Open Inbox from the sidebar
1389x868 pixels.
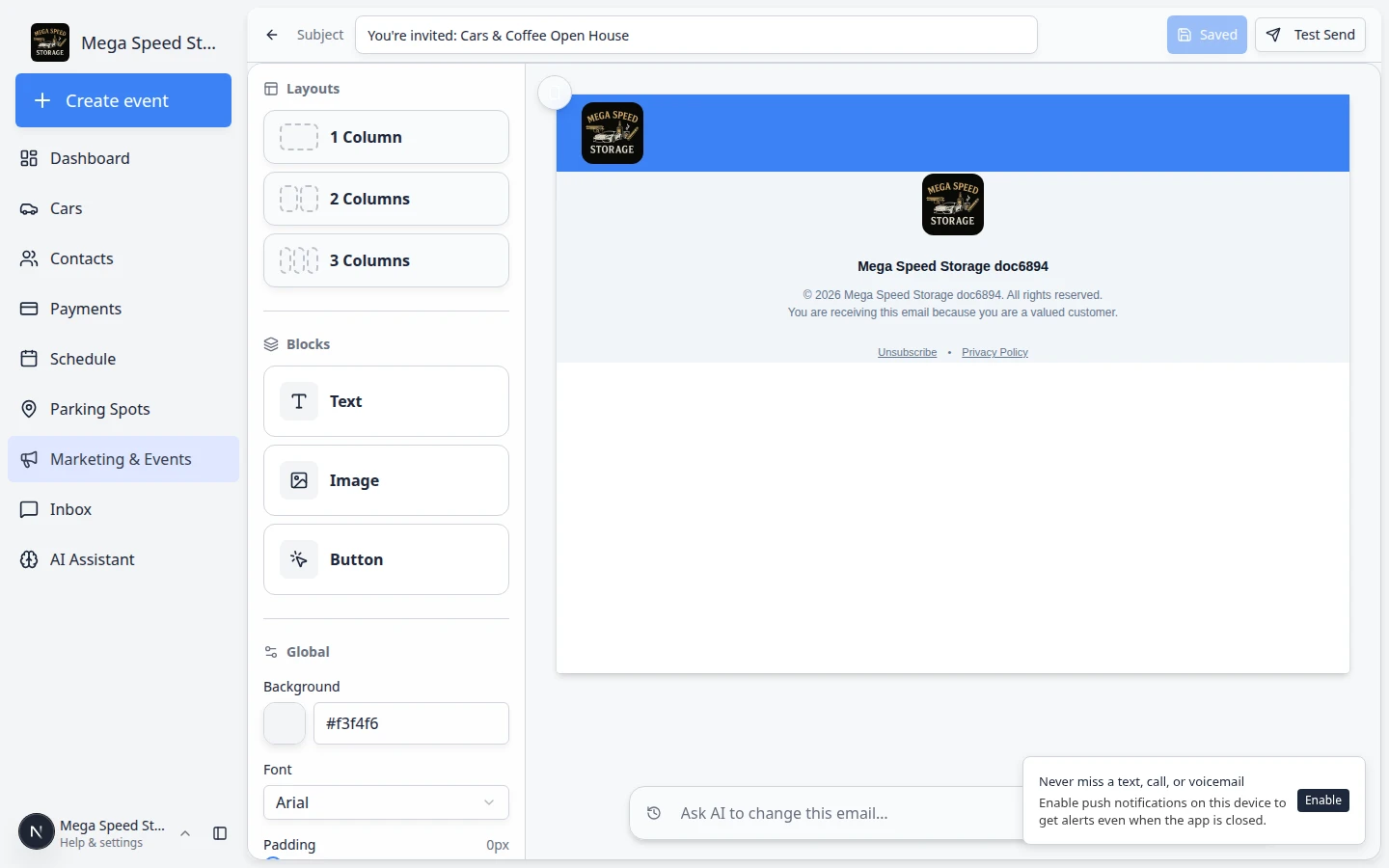(x=123, y=509)
